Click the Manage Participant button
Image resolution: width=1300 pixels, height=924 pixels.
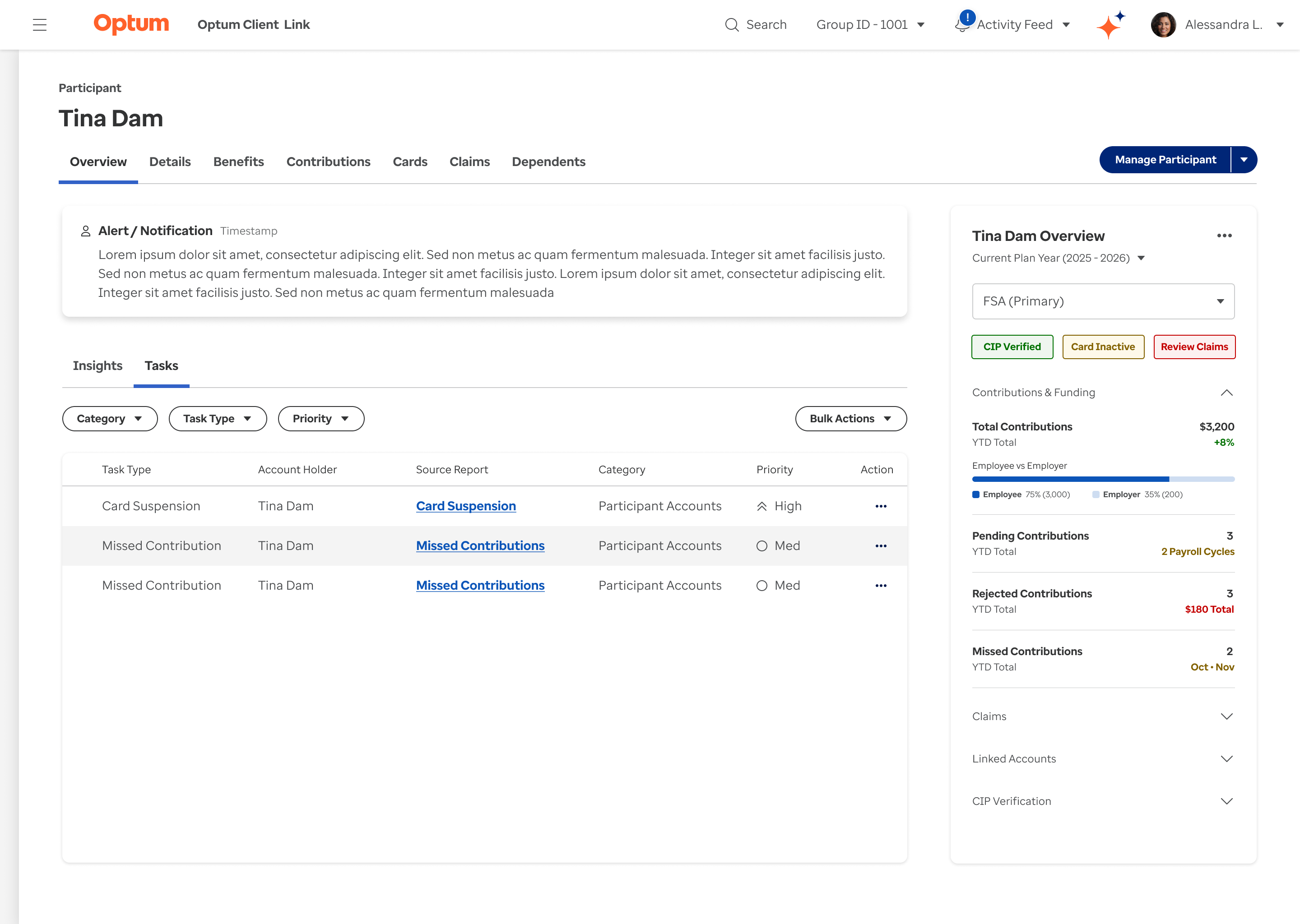pos(1165,160)
